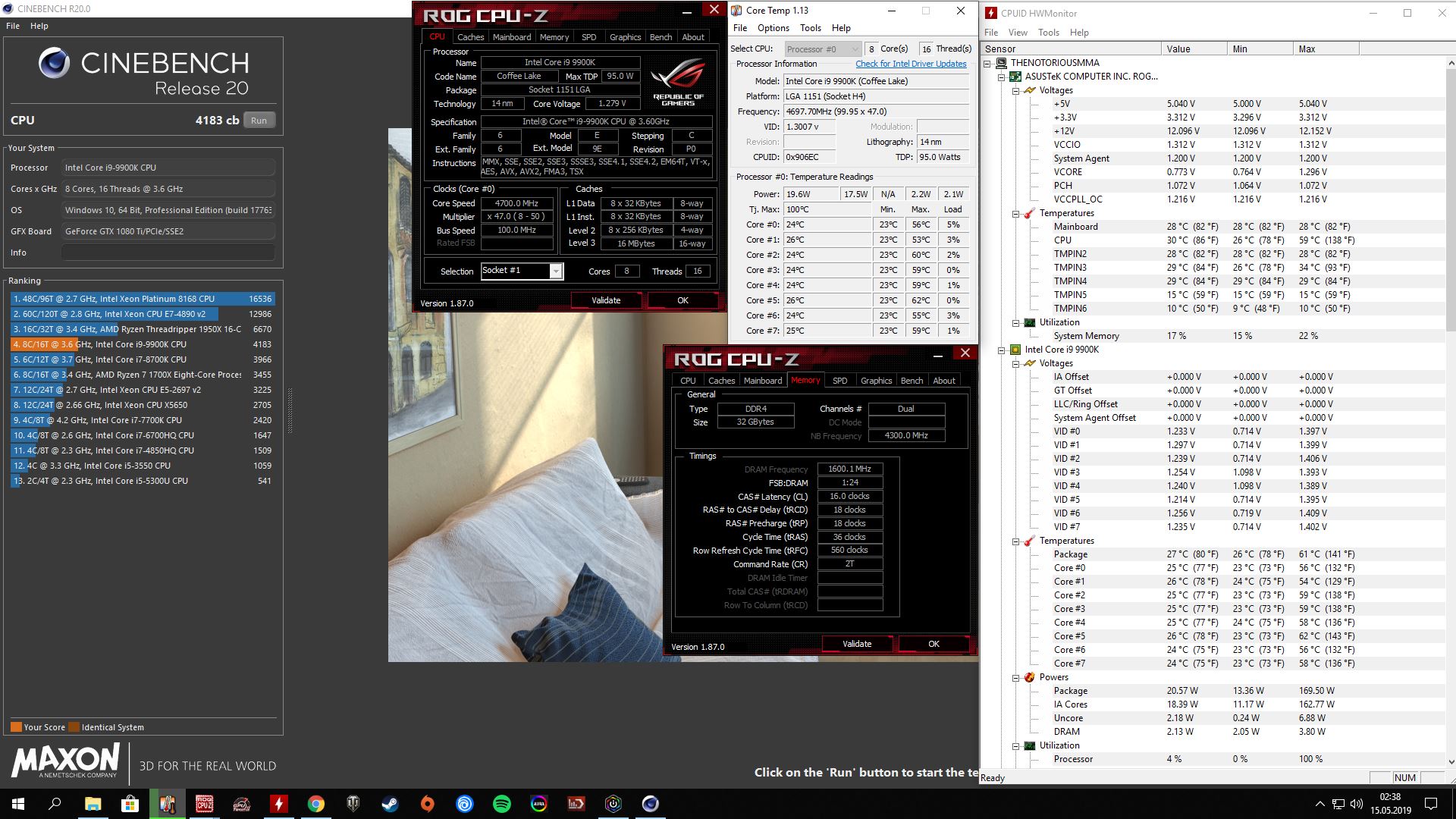Select the Ryzen Threadripper 1950X ranking row
1456x819 pixels.
point(143,329)
